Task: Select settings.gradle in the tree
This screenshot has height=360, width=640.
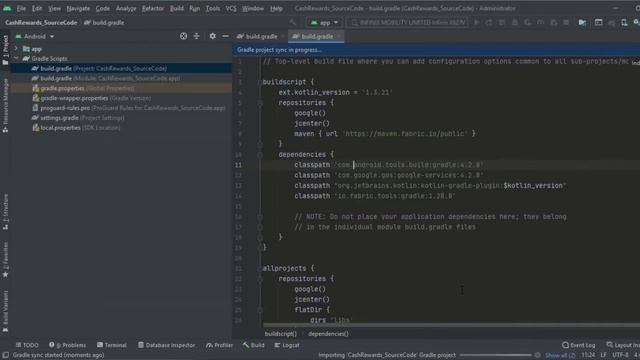Action: [122, 118]
